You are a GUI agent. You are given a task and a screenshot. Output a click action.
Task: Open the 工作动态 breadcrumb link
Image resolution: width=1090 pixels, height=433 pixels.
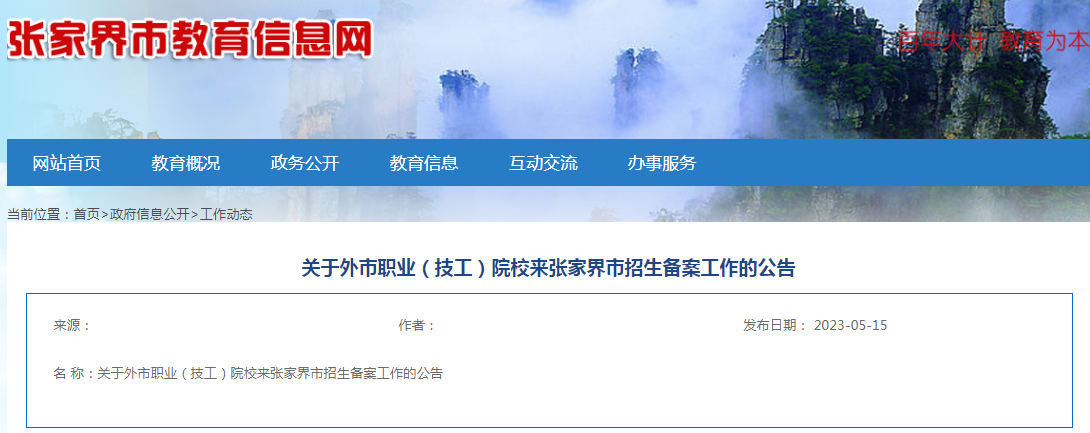coord(226,214)
